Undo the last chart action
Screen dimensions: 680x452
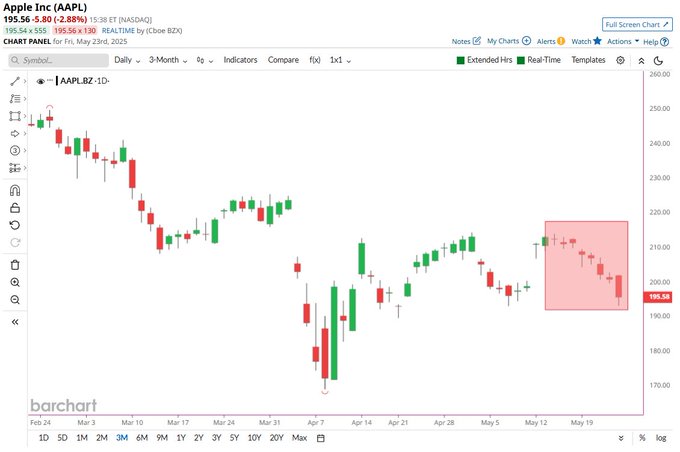point(15,225)
